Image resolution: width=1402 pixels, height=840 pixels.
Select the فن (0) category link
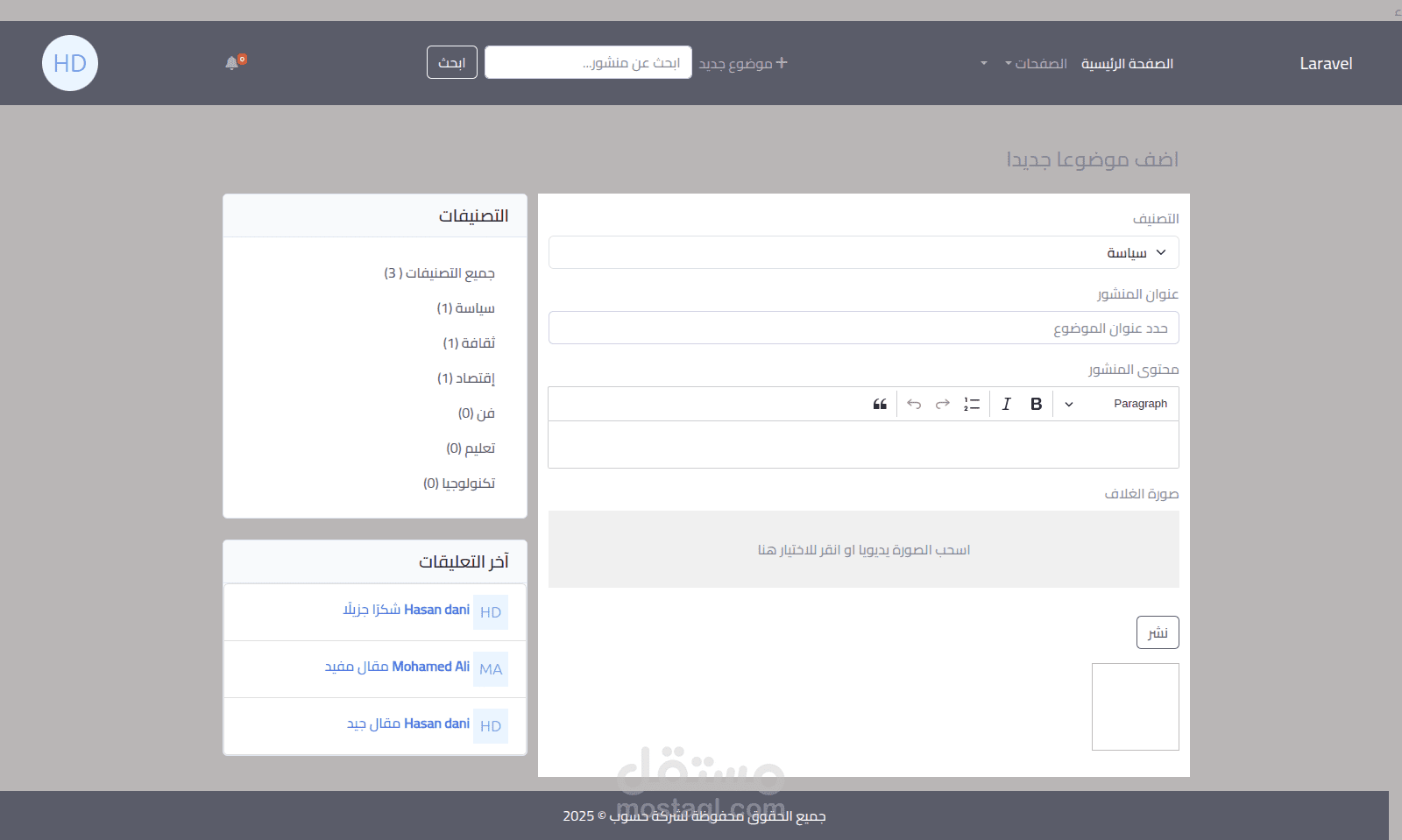coord(477,413)
